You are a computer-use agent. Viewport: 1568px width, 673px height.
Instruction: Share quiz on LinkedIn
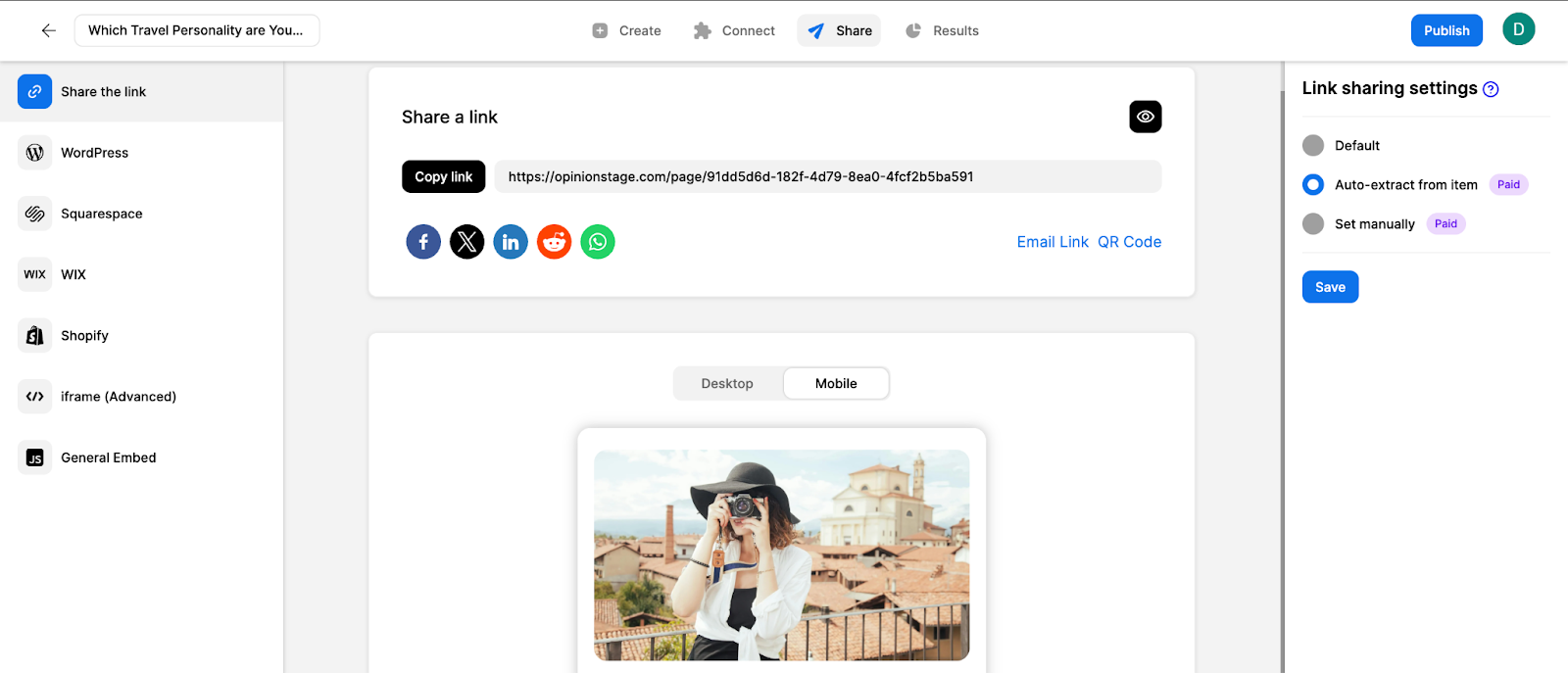[x=511, y=242]
